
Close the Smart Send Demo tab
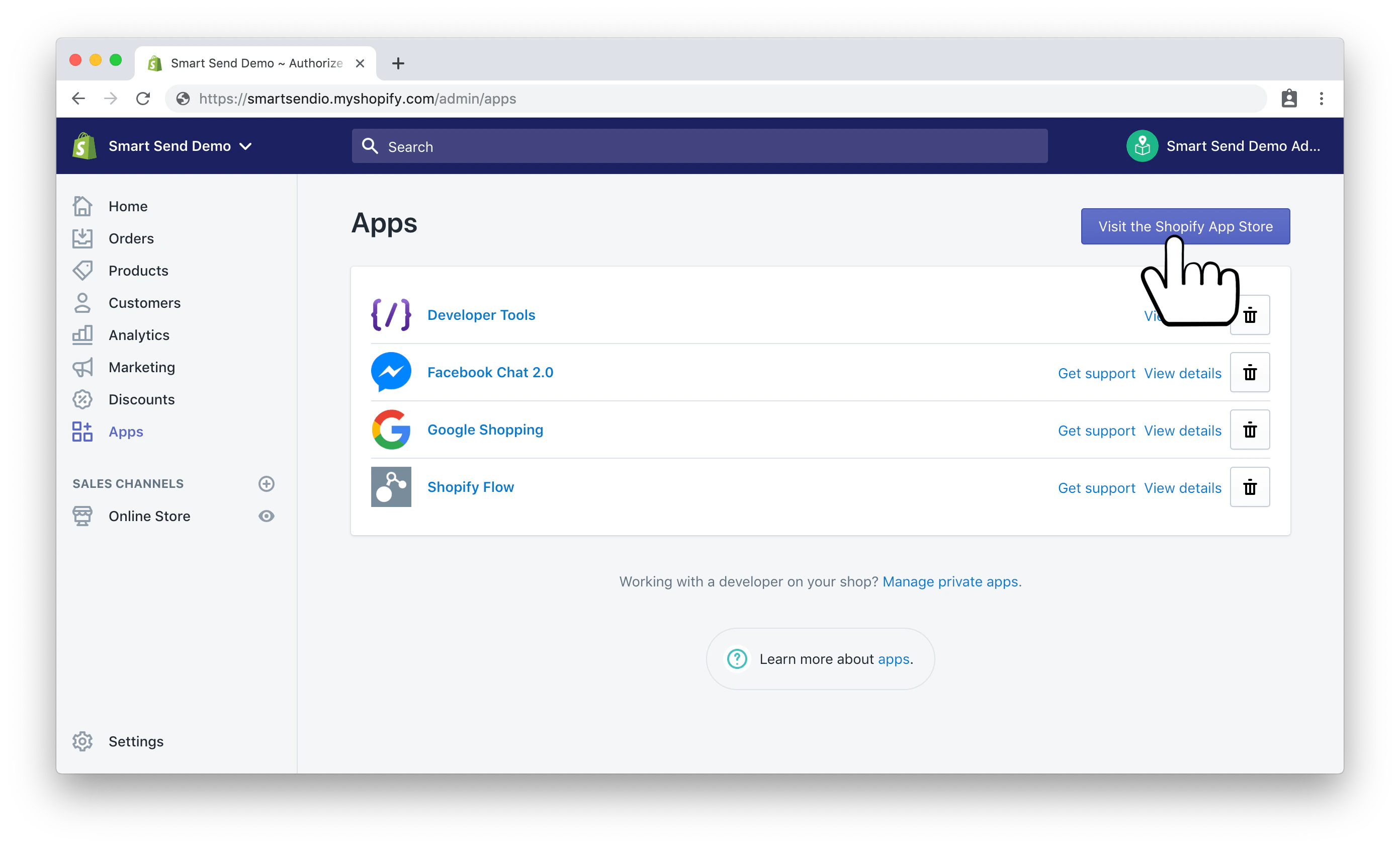(360, 63)
